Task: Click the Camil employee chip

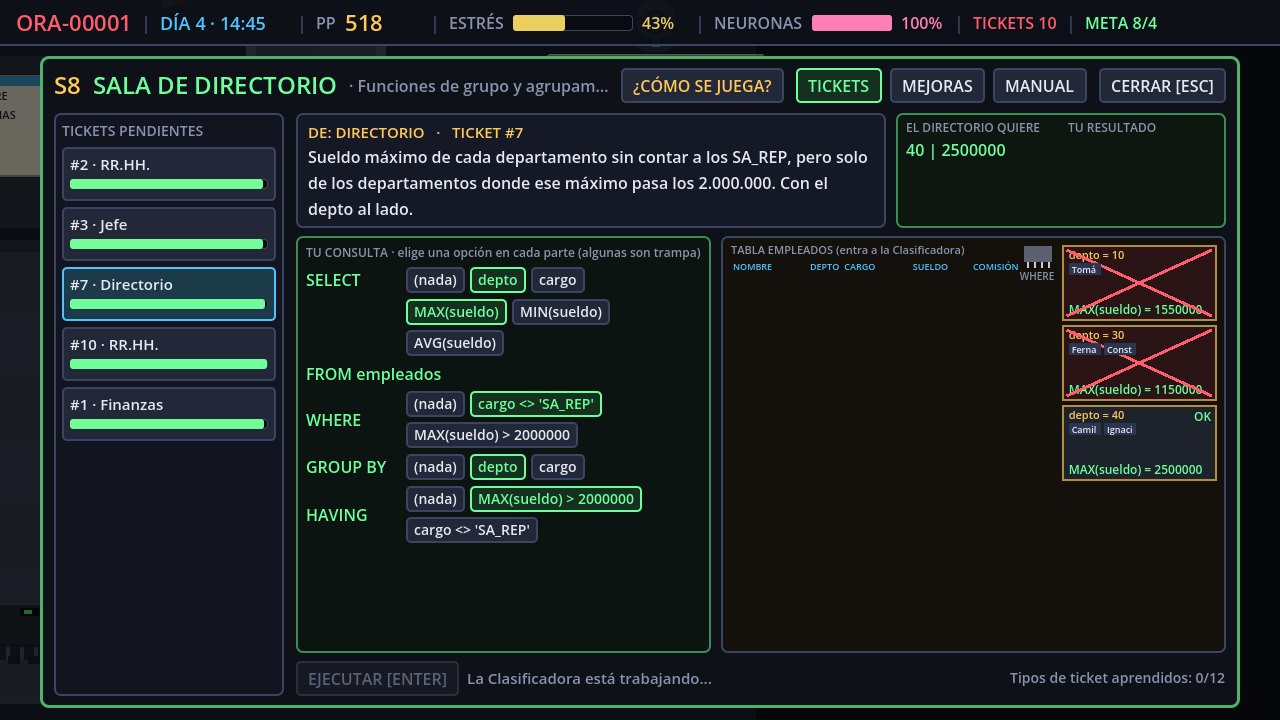Action: [1084, 429]
